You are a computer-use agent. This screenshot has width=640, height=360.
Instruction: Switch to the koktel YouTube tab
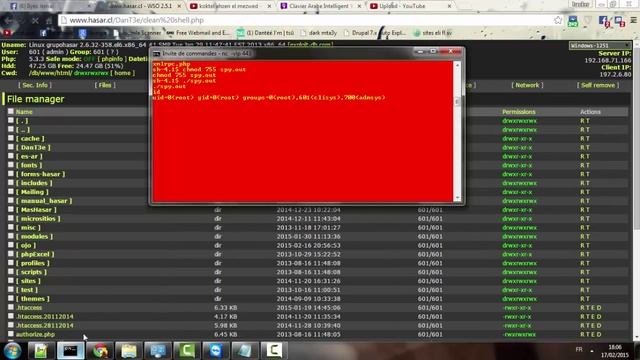click(230, 6)
